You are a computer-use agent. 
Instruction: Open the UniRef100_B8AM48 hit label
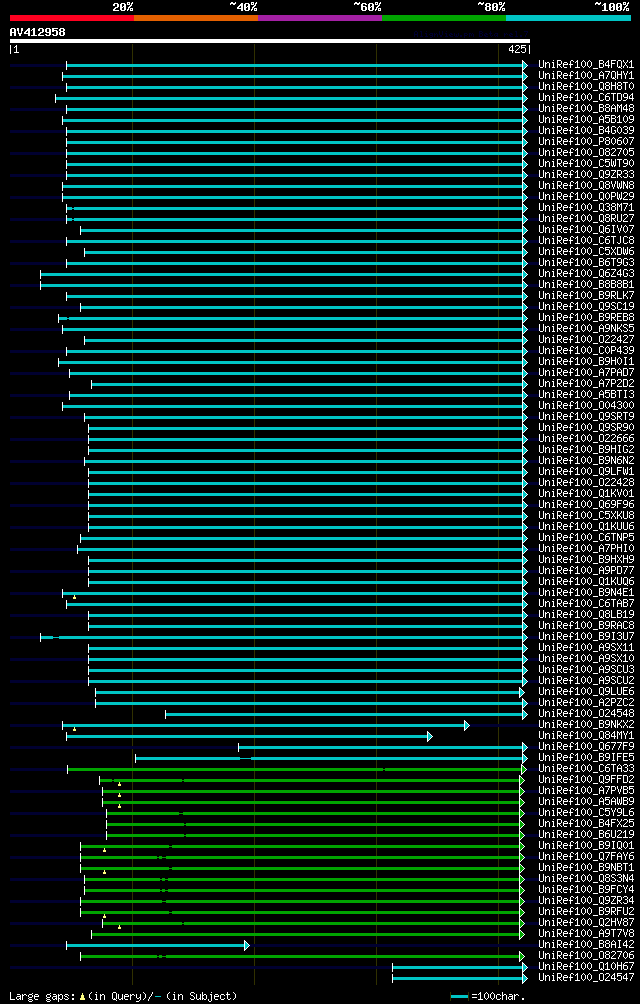(x=586, y=108)
